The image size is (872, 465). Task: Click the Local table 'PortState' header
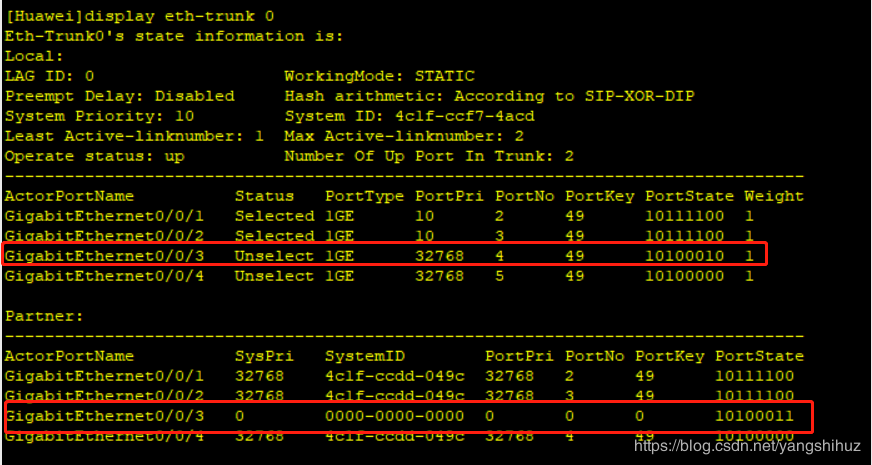[690, 196]
